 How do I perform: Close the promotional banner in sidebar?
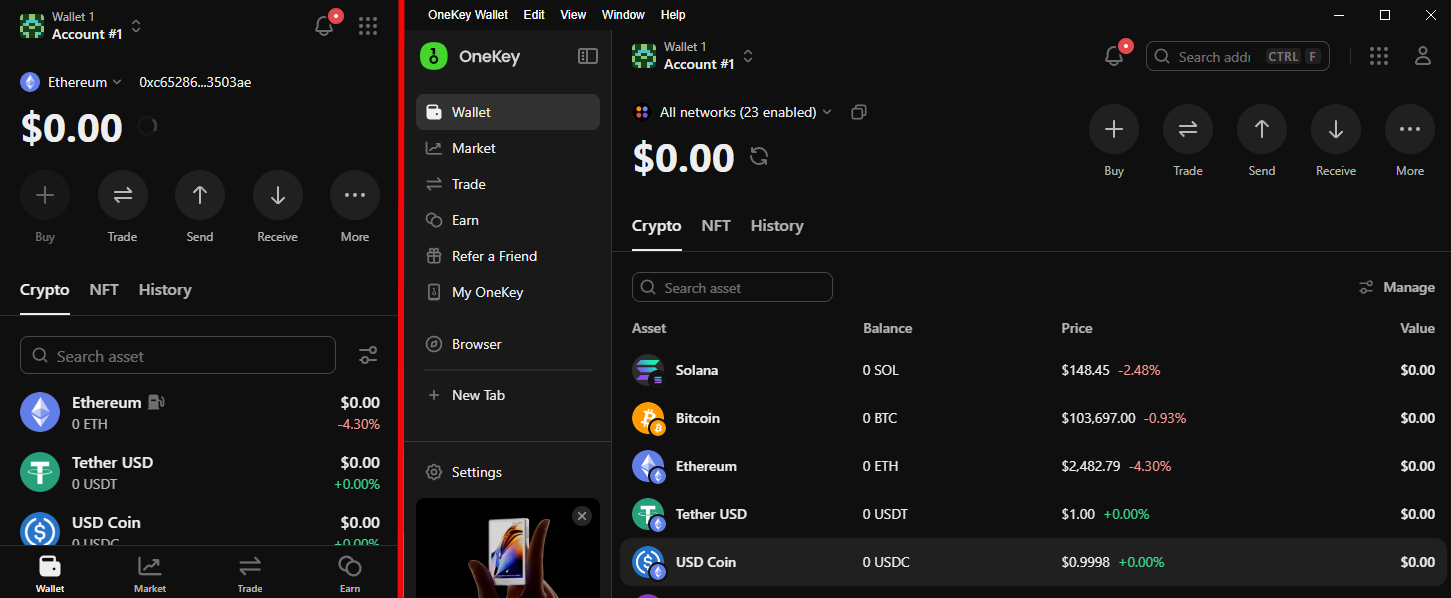click(x=582, y=516)
